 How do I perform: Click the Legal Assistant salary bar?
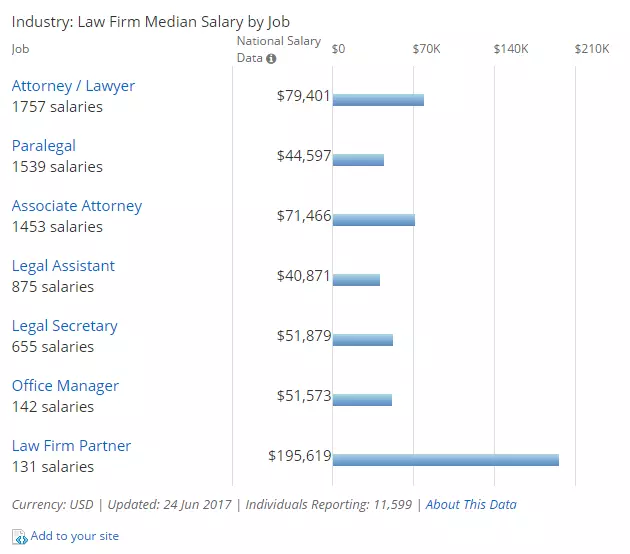356,280
